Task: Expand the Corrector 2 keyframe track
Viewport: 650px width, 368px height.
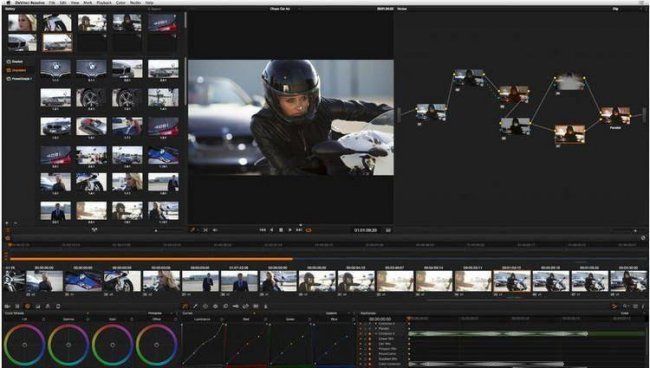Action: pyautogui.click(x=376, y=324)
